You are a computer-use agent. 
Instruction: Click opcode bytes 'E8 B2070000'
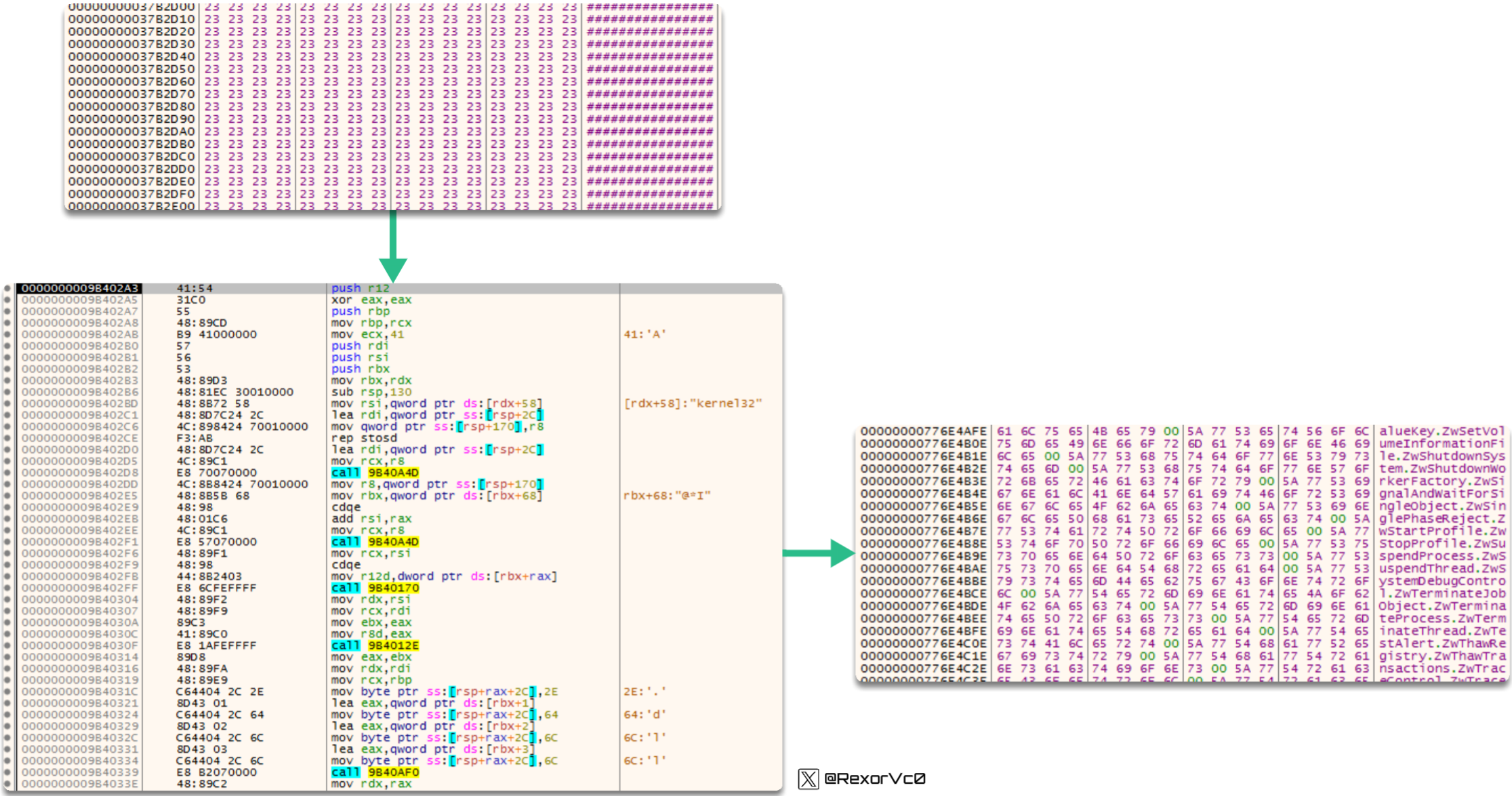(x=217, y=773)
